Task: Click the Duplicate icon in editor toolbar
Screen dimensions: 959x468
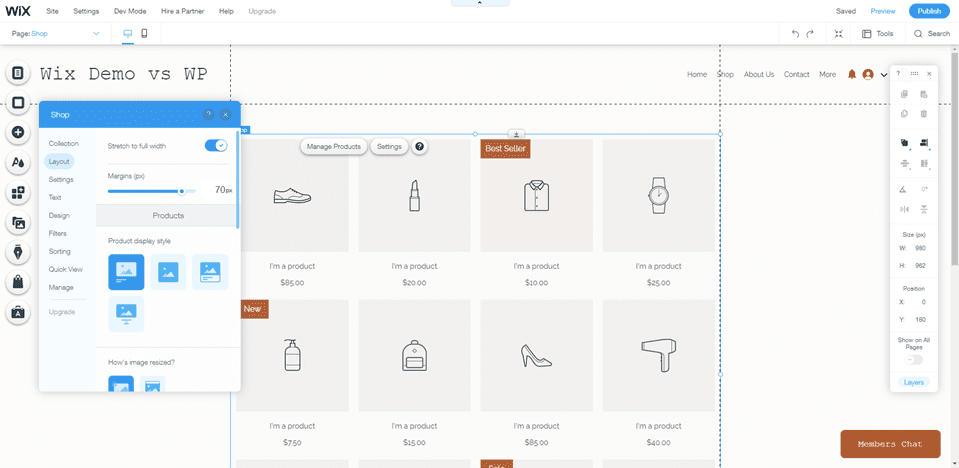Action: click(905, 114)
